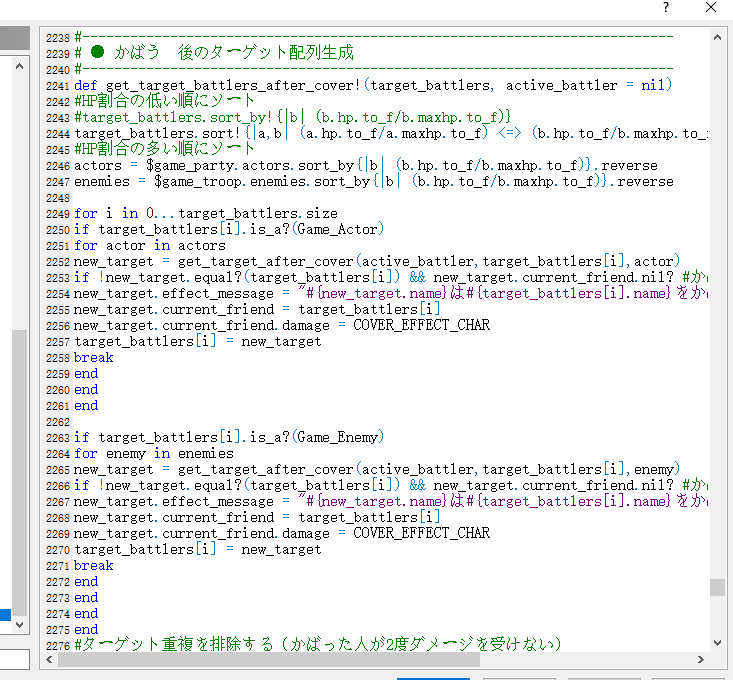The height and width of the screenshot is (680, 733).
Task: Click line 2243 commented sort_by! code
Action: point(293,117)
